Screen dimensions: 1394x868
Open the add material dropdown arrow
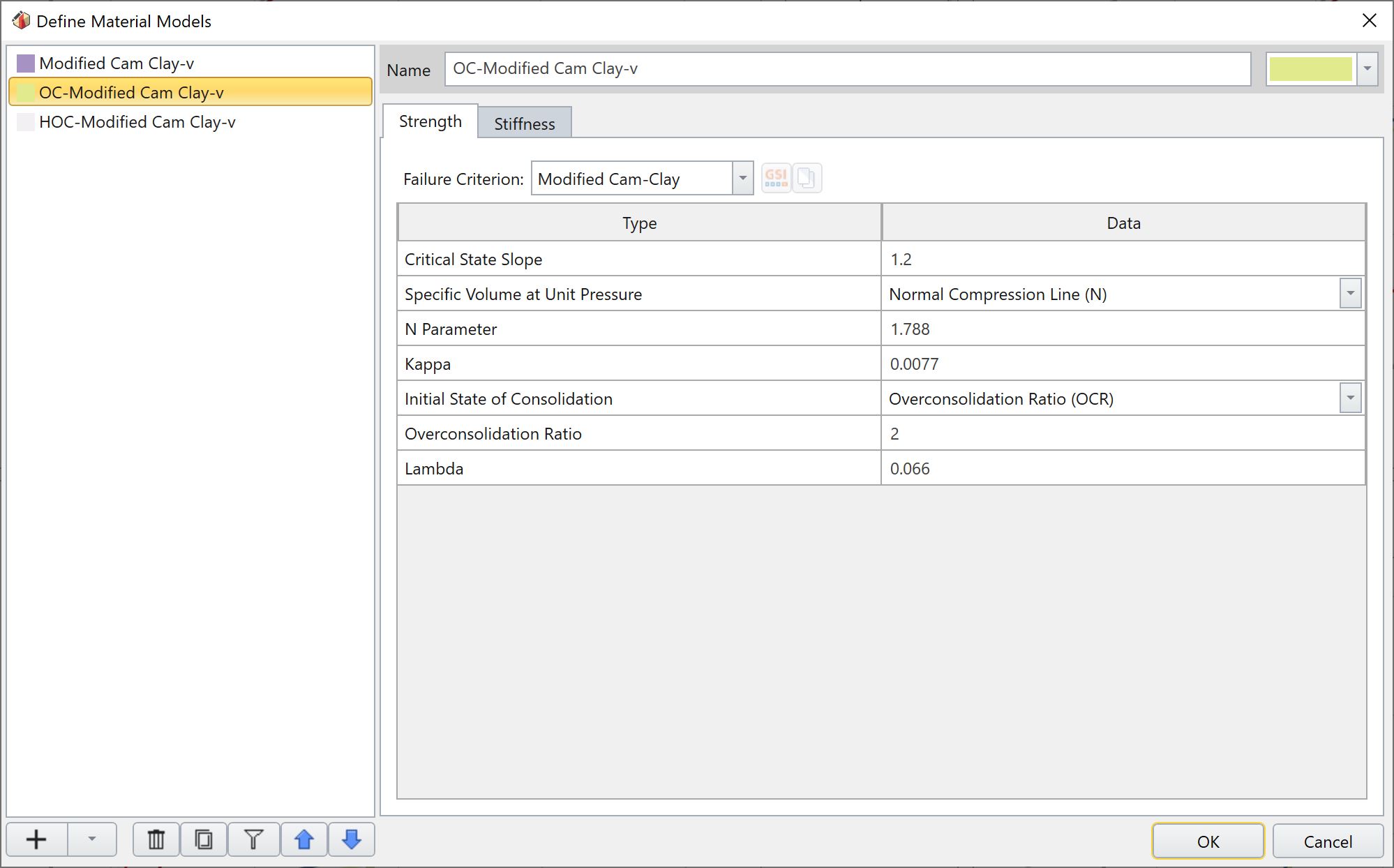pos(91,839)
